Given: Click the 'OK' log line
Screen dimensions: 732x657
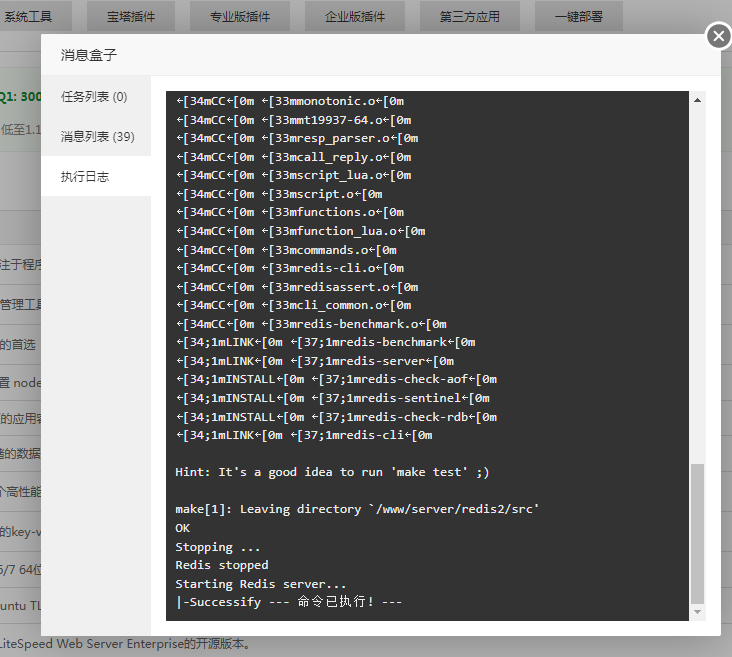Looking at the screenshot, I should point(183,528).
